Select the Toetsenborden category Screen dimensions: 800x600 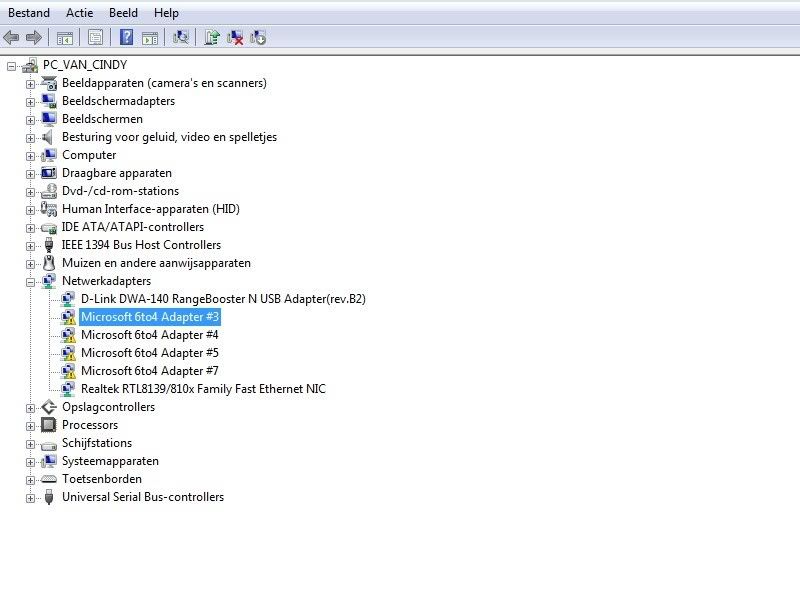pos(101,479)
